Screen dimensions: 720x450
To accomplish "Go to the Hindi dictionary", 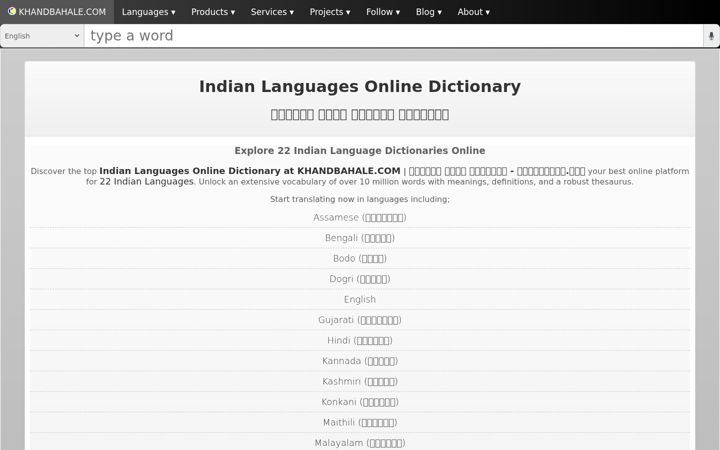I will coord(360,340).
